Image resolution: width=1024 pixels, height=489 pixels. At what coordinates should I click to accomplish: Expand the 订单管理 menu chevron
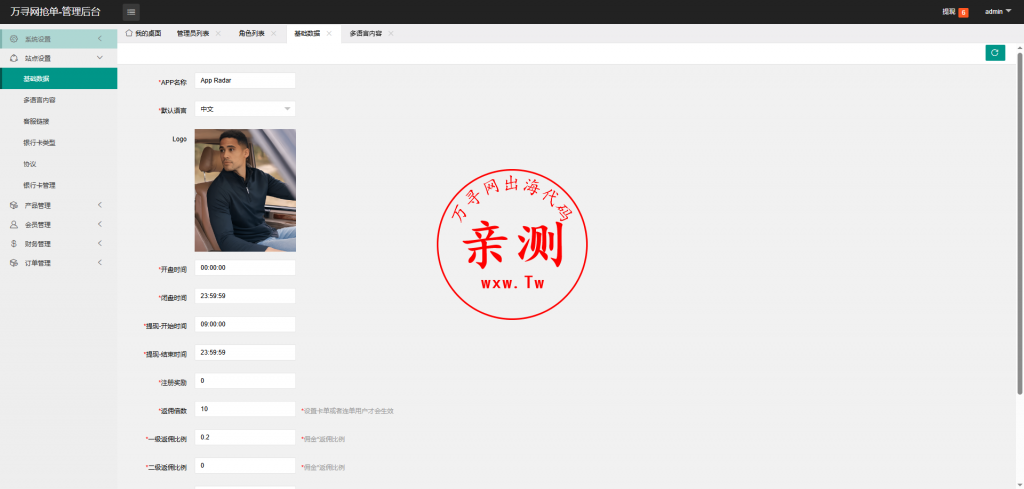[100, 263]
